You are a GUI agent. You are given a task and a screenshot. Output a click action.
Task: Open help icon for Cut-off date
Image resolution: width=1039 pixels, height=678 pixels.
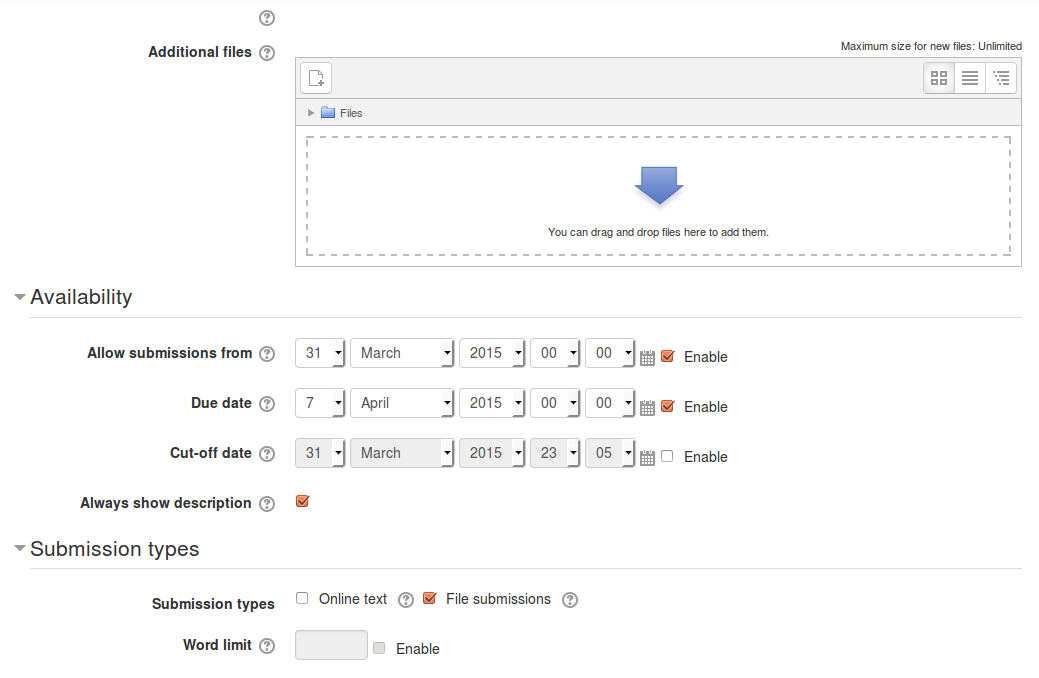pyautogui.click(x=267, y=454)
